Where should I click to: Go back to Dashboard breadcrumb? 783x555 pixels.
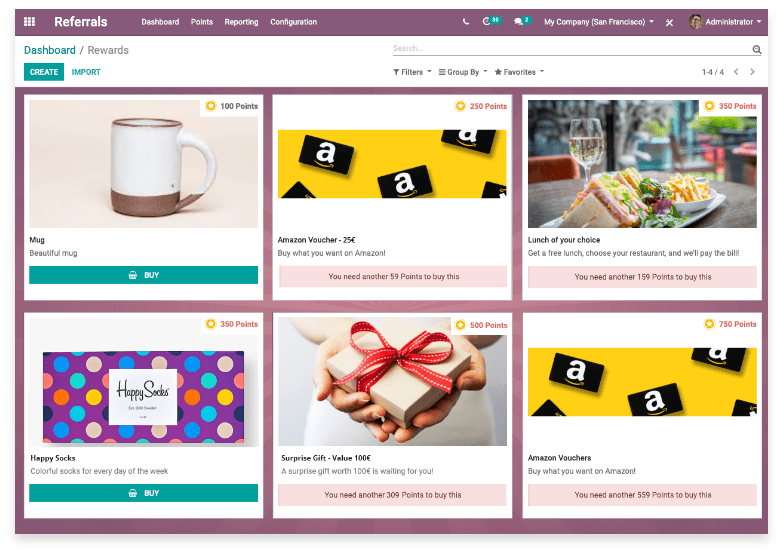(50, 50)
